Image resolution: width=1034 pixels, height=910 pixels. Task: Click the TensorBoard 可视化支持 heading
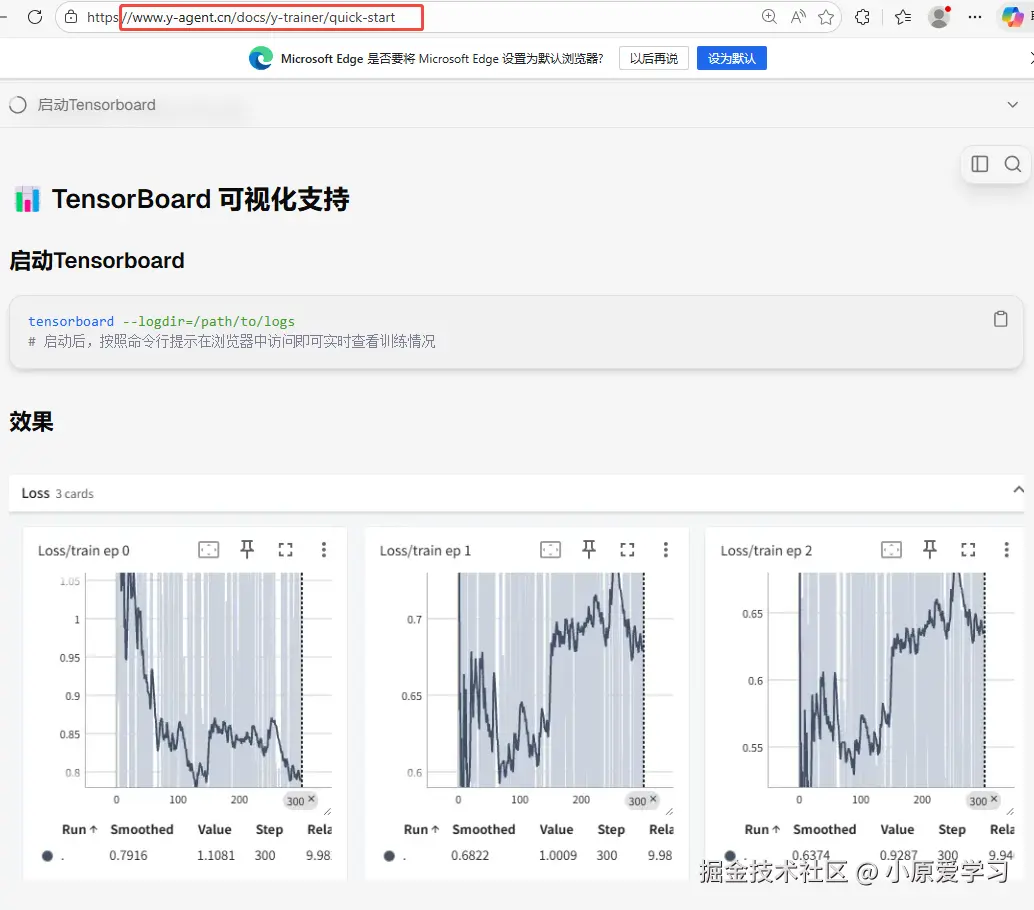[x=200, y=199]
